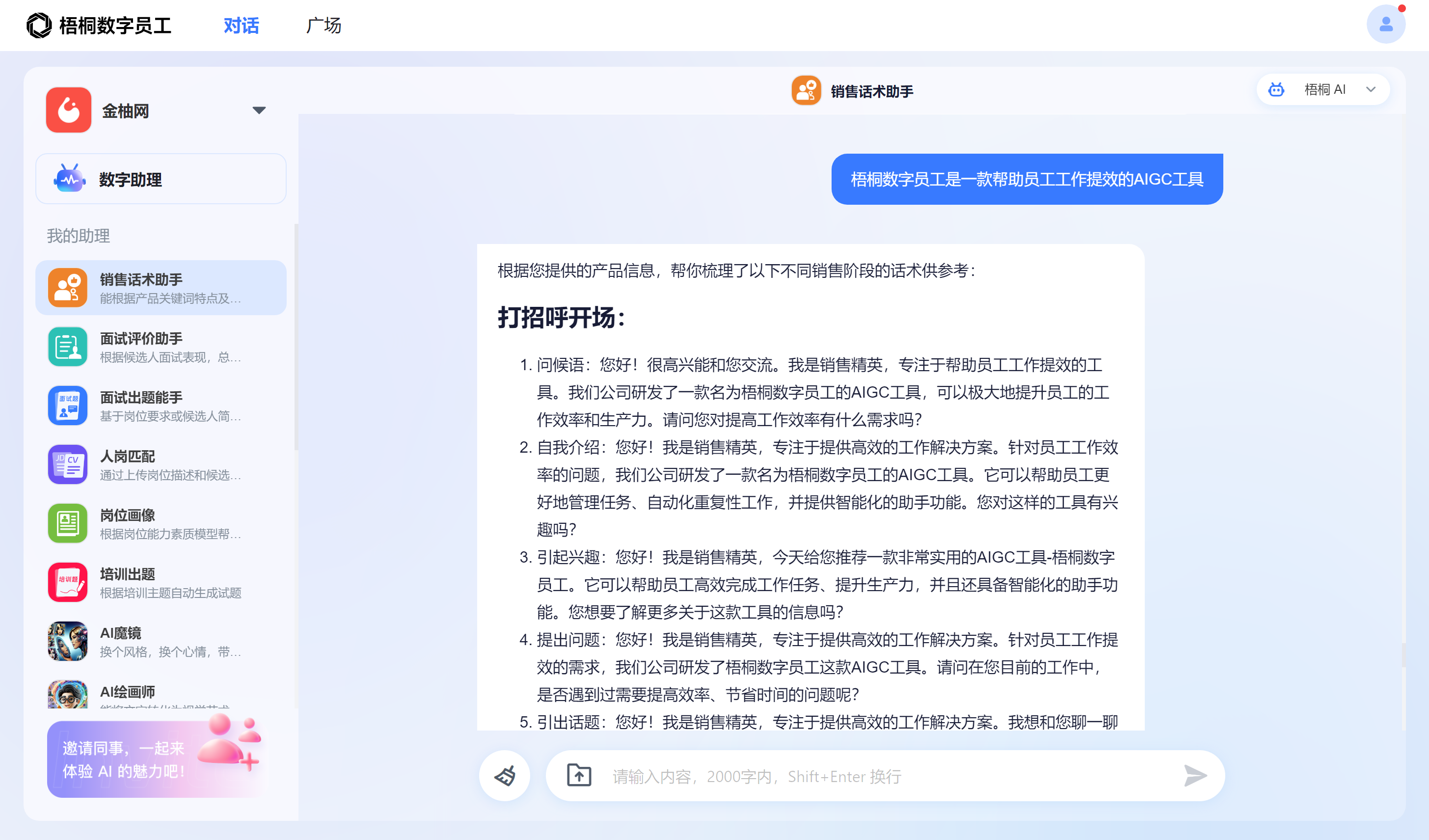Click 培训出题 description 根据培训主题自动生成试题
Screen dimensions: 1429x840
[x=171, y=593]
